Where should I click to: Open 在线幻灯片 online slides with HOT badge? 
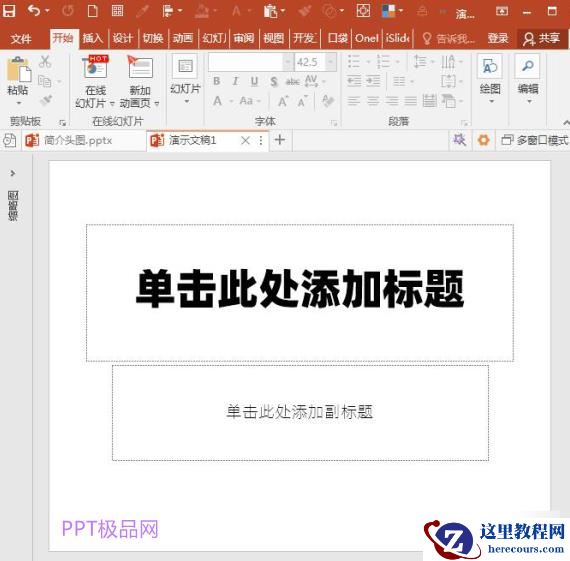tap(95, 67)
